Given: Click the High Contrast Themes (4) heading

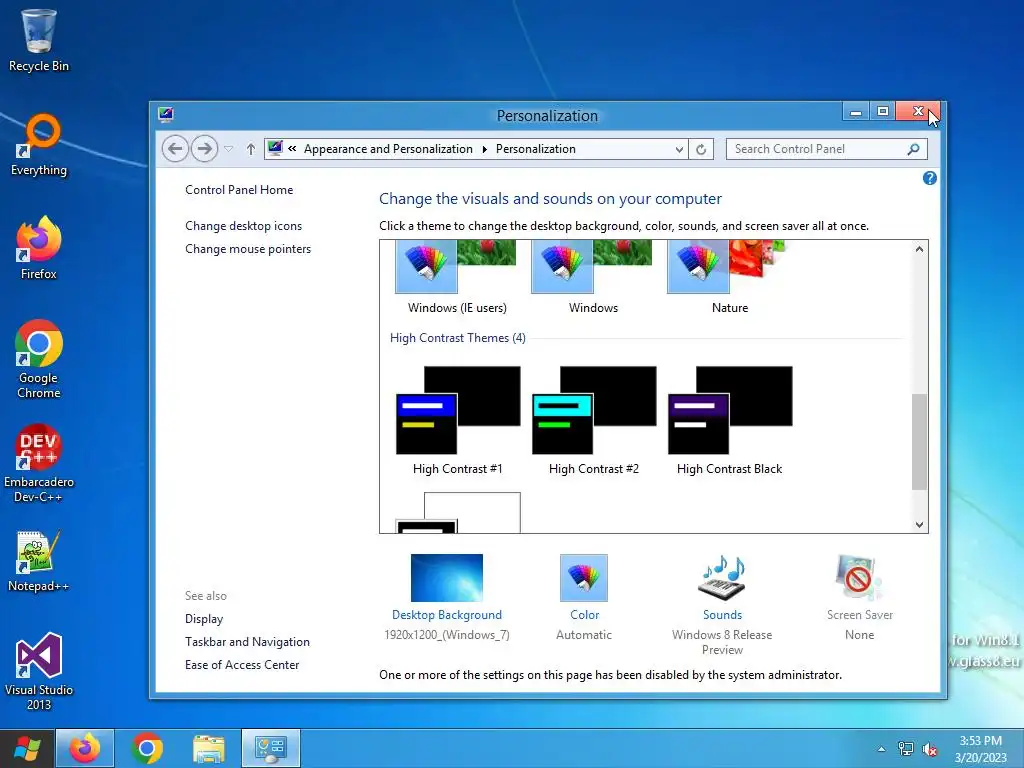Looking at the screenshot, I should coord(457,338).
